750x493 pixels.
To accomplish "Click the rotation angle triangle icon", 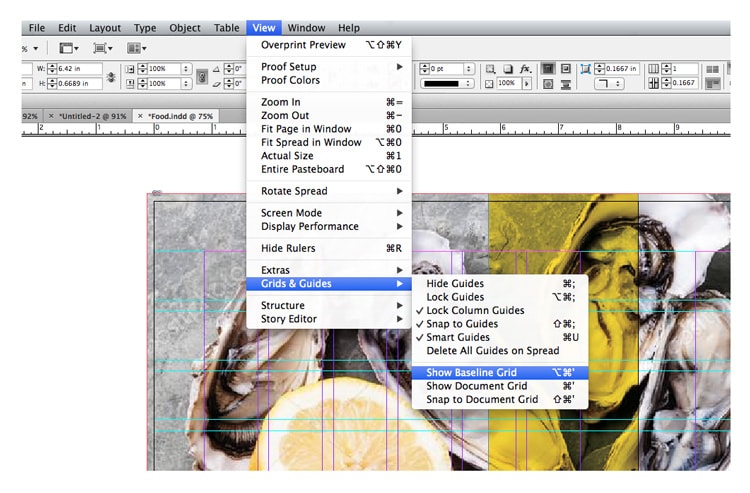I will (216, 69).
